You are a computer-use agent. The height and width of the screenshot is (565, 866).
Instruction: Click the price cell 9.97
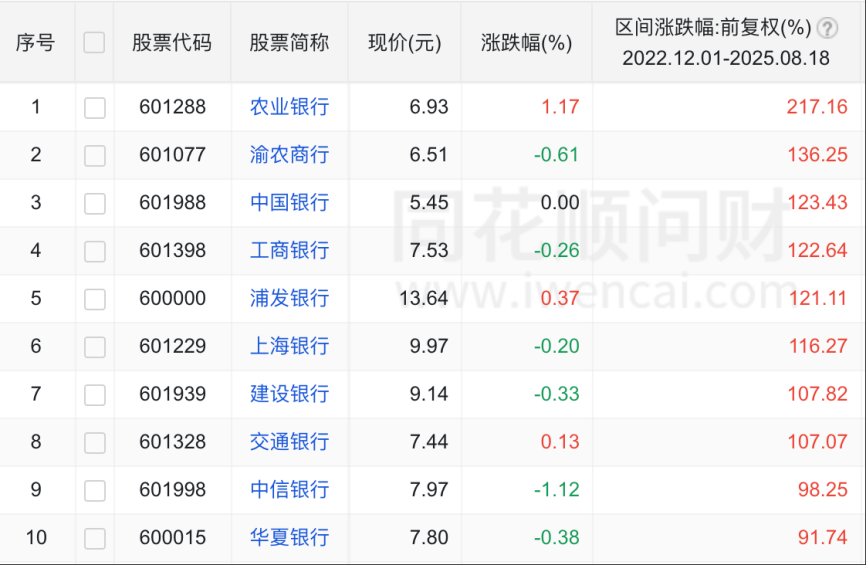pos(429,346)
